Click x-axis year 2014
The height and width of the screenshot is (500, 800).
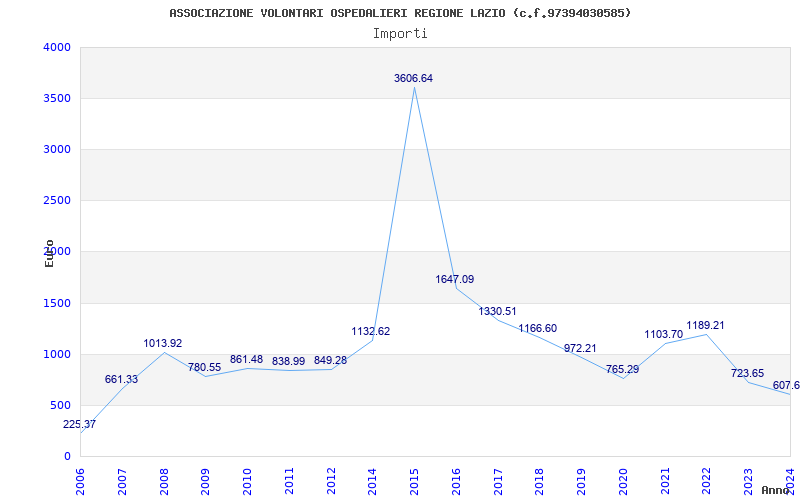372,482
